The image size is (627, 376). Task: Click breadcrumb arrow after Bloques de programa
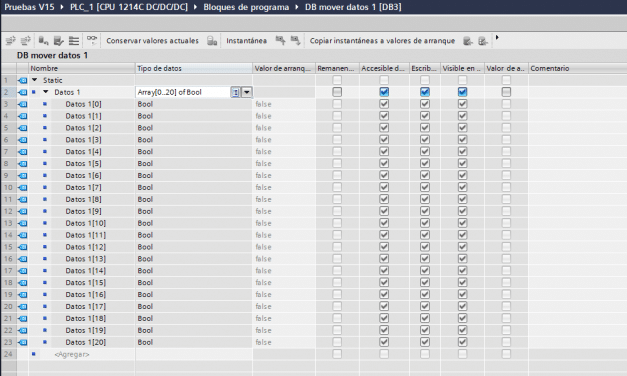tap(297, 7)
